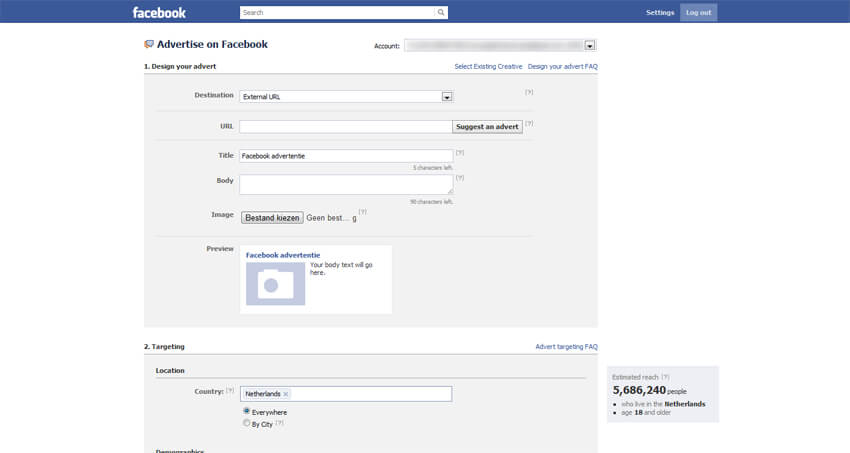The height and width of the screenshot is (453, 850).
Task: Click 'who live in the Netherlands' bullet
Action: click(663, 404)
